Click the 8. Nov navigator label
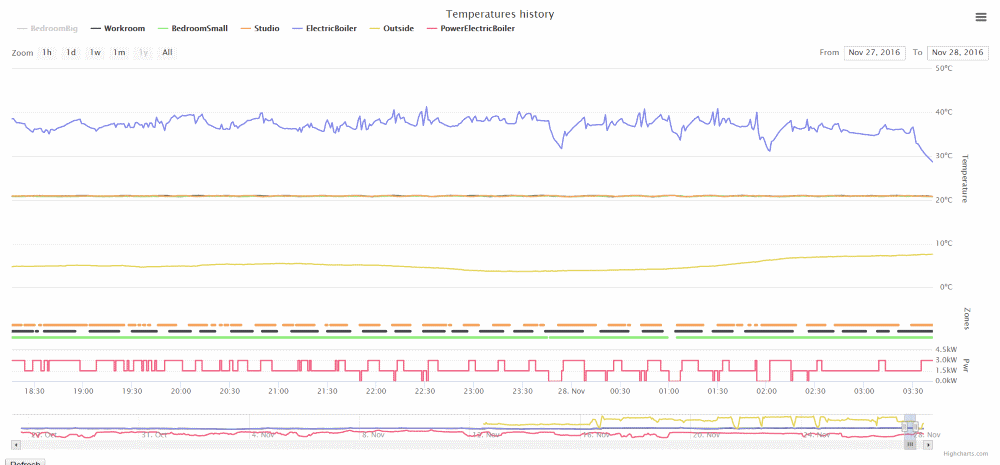The height and width of the screenshot is (465, 1000). 373,435
